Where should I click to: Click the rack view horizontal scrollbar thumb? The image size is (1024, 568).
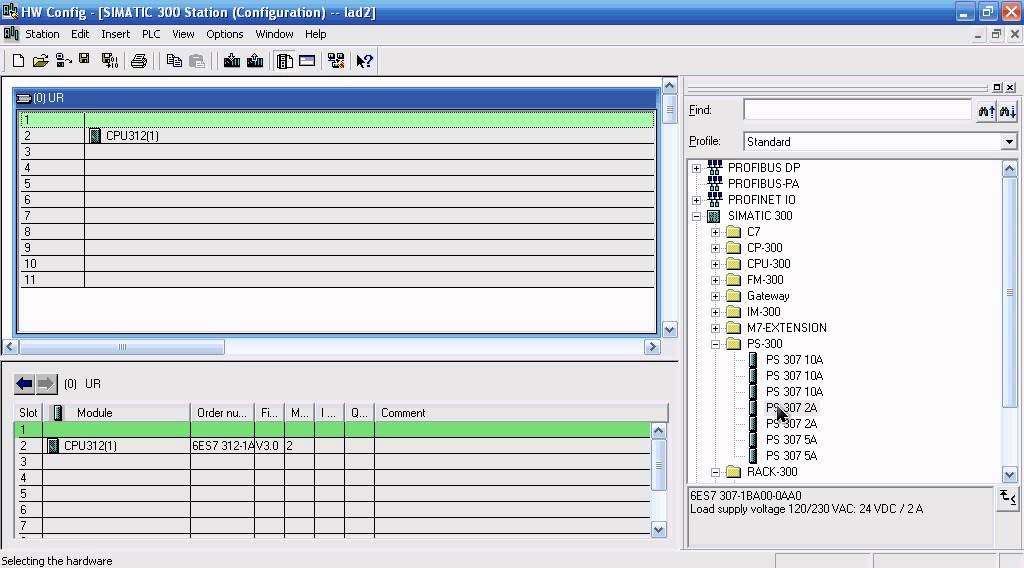pos(122,347)
